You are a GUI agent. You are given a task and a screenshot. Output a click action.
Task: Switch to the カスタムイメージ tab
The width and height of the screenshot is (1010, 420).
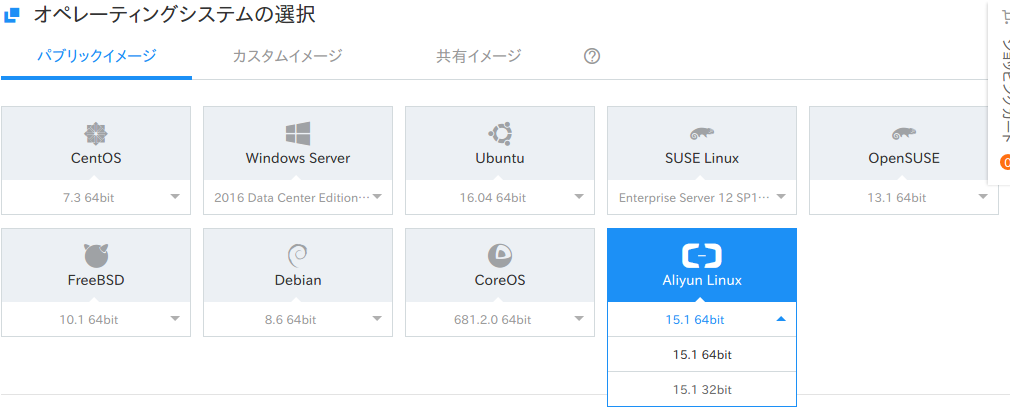(287, 56)
